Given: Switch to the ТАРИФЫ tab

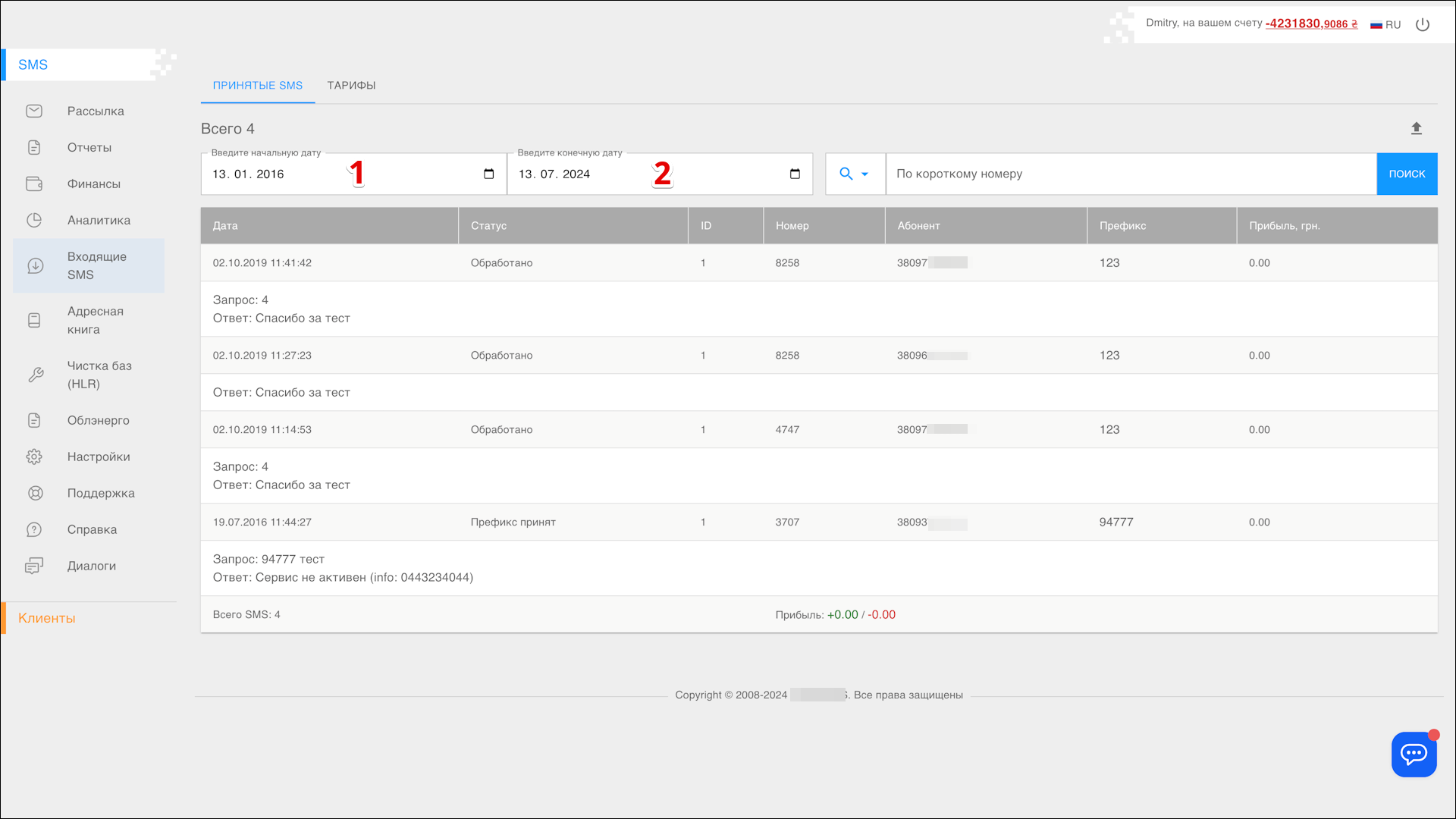Looking at the screenshot, I should 351,85.
